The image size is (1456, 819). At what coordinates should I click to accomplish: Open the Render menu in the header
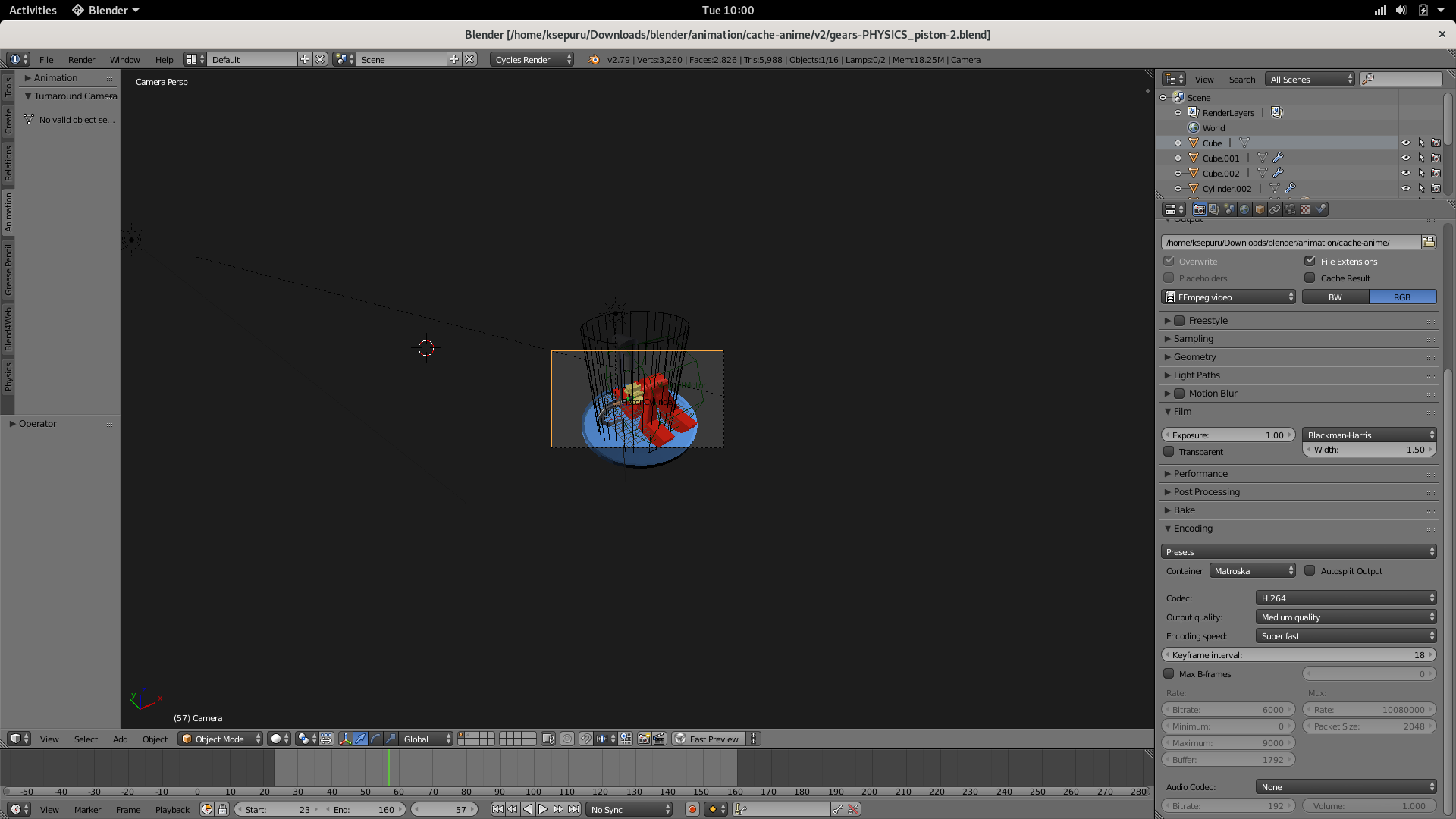[81, 60]
